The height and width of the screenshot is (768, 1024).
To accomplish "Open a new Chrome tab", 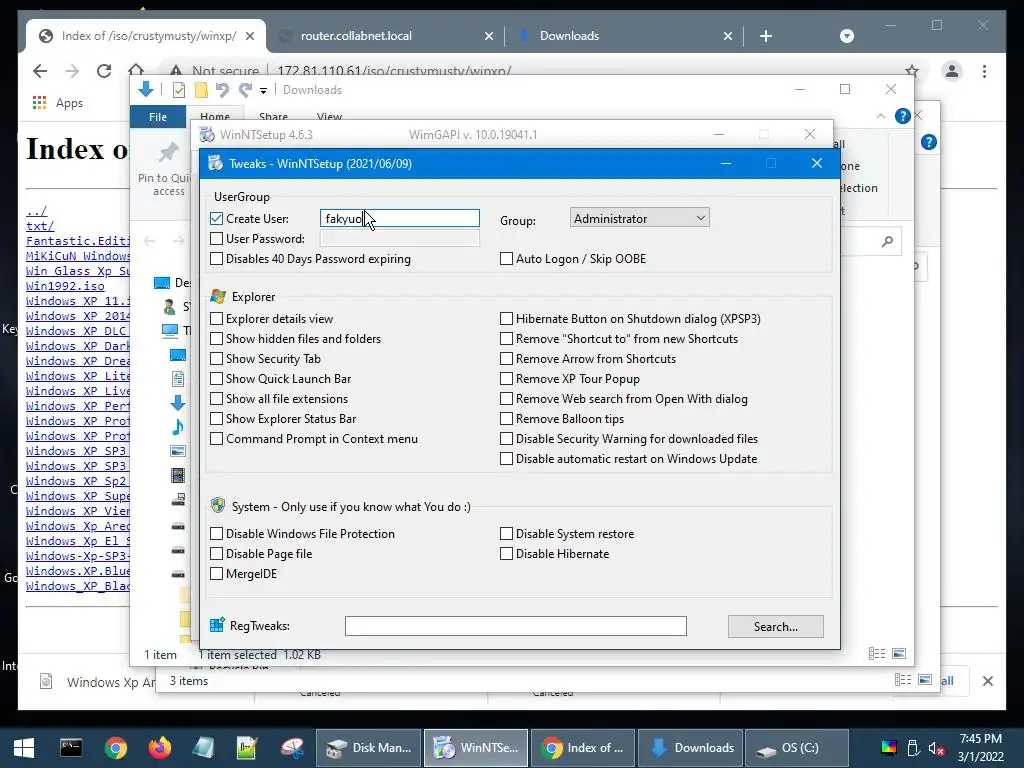I will tap(766, 36).
